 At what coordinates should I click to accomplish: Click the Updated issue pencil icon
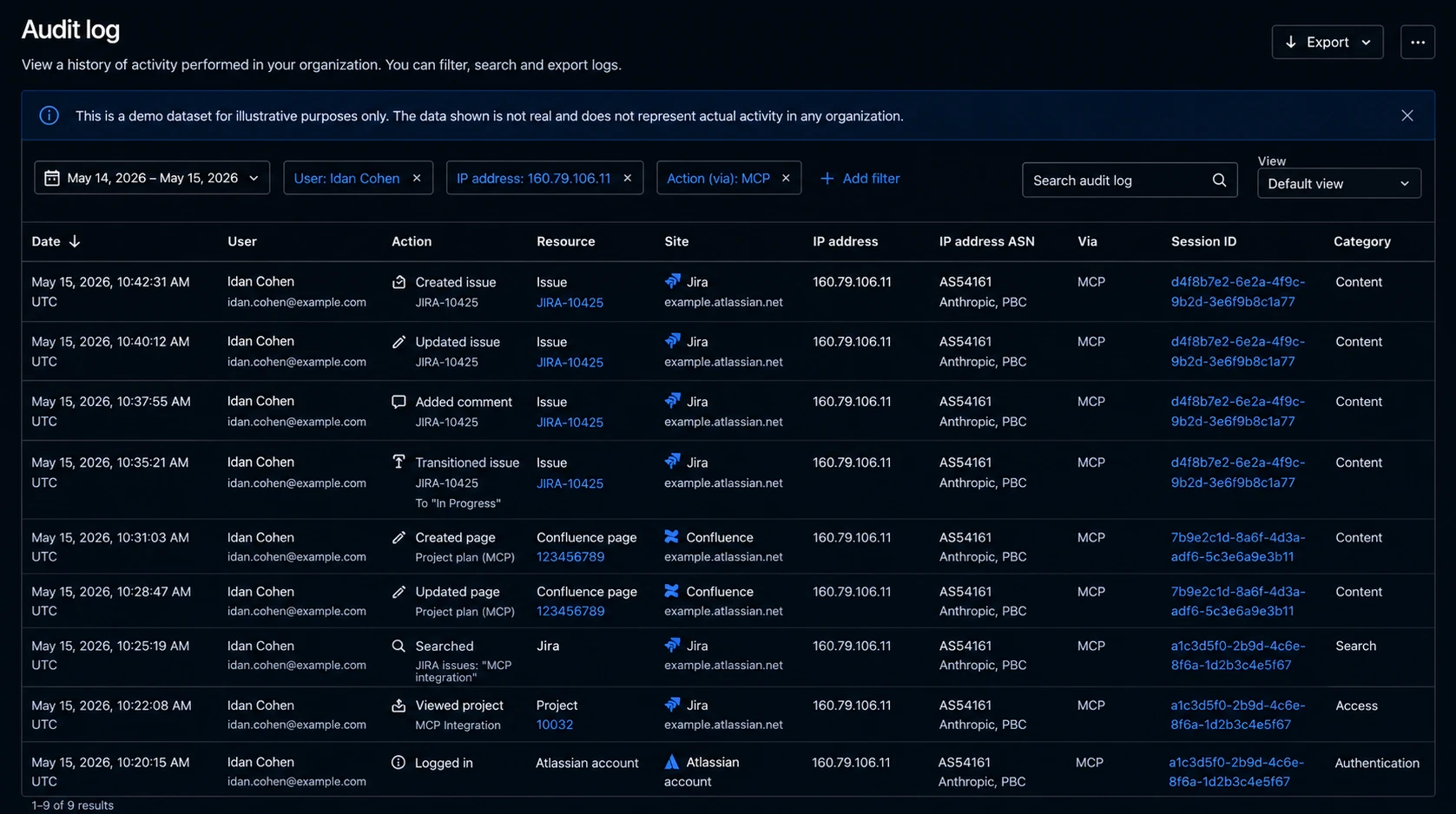pyautogui.click(x=399, y=342)
